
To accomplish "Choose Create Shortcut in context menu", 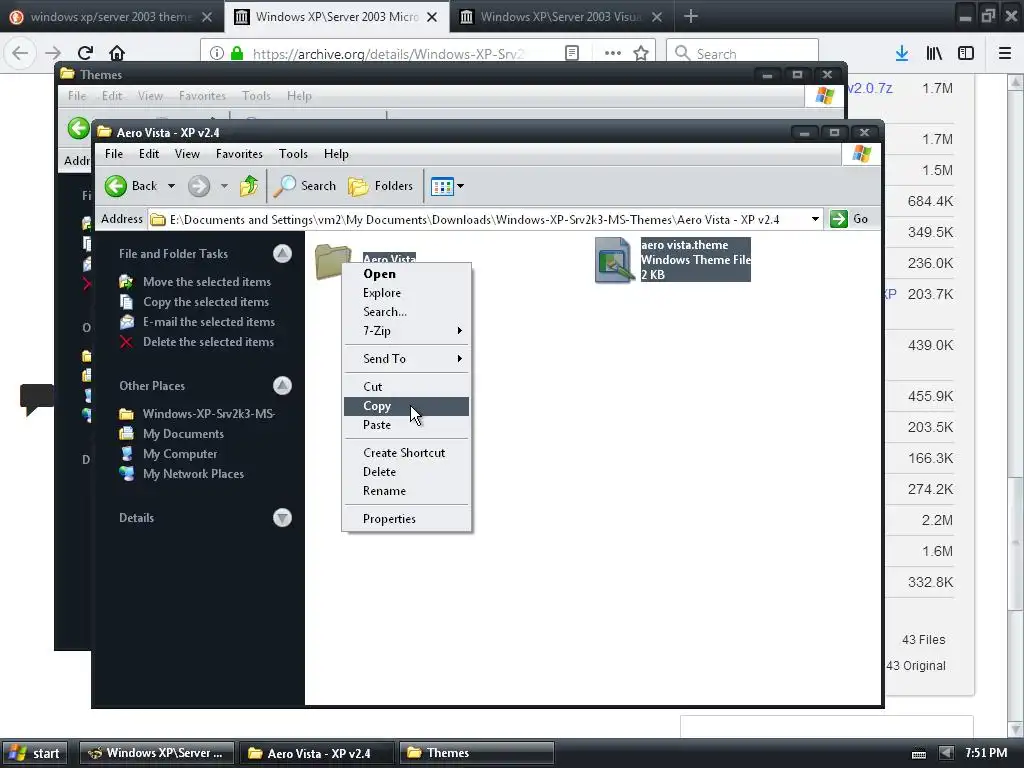I will point(406,453).
